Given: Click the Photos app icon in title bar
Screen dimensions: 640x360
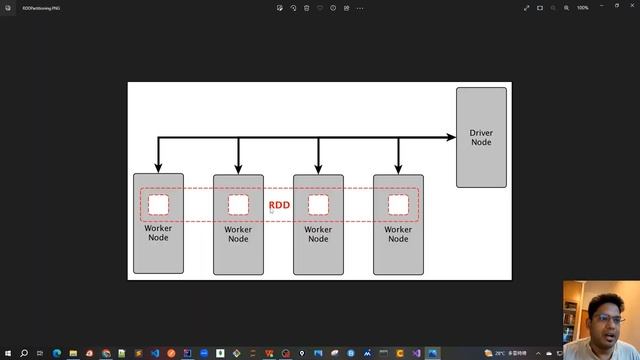Looking at the screenshot, I should click(x=8, y=8).
